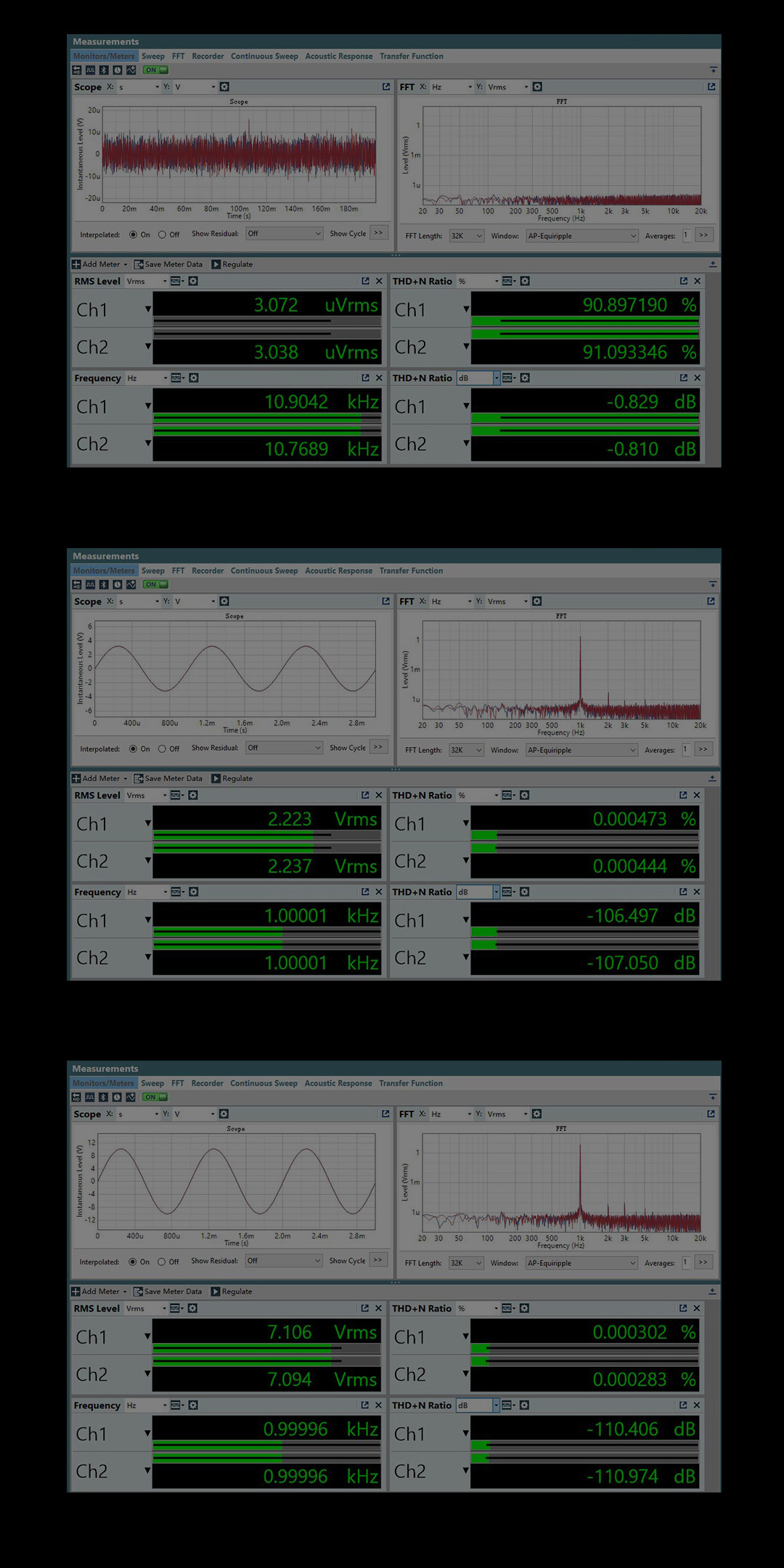Image resolution: width=784 pixels, height=1568 pixels.
Task: Click the display mode icon of the -106.497 dB meter
Action: [x=508, y=891]
